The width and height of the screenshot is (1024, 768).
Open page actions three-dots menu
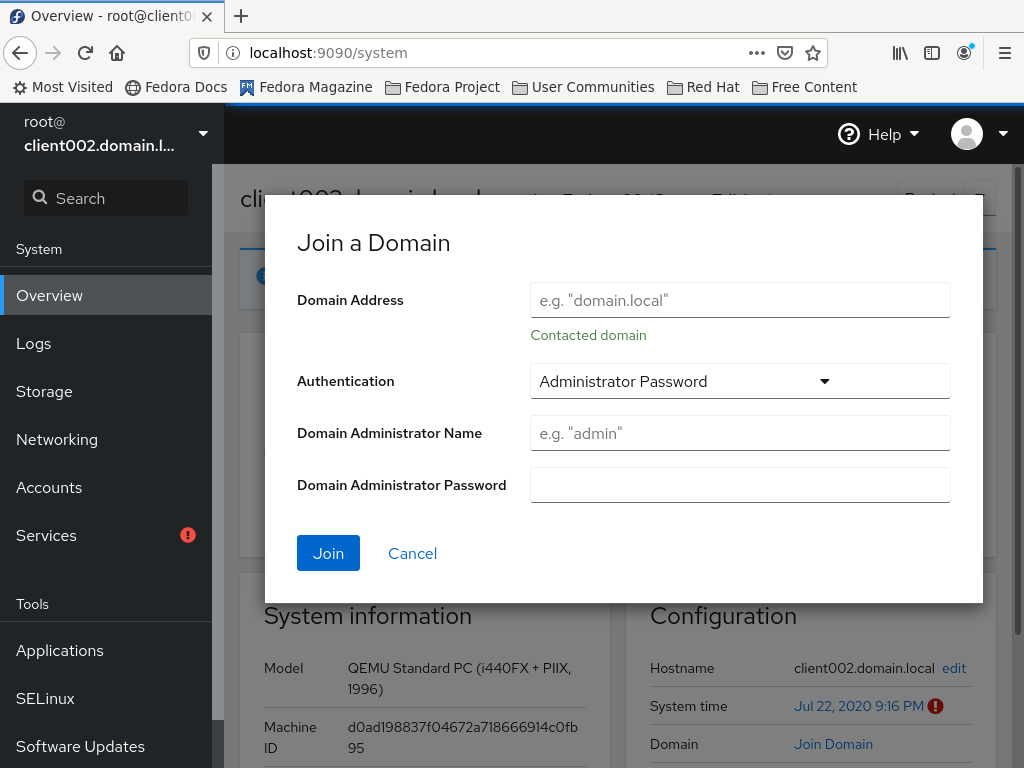click(x=756, y=53)
